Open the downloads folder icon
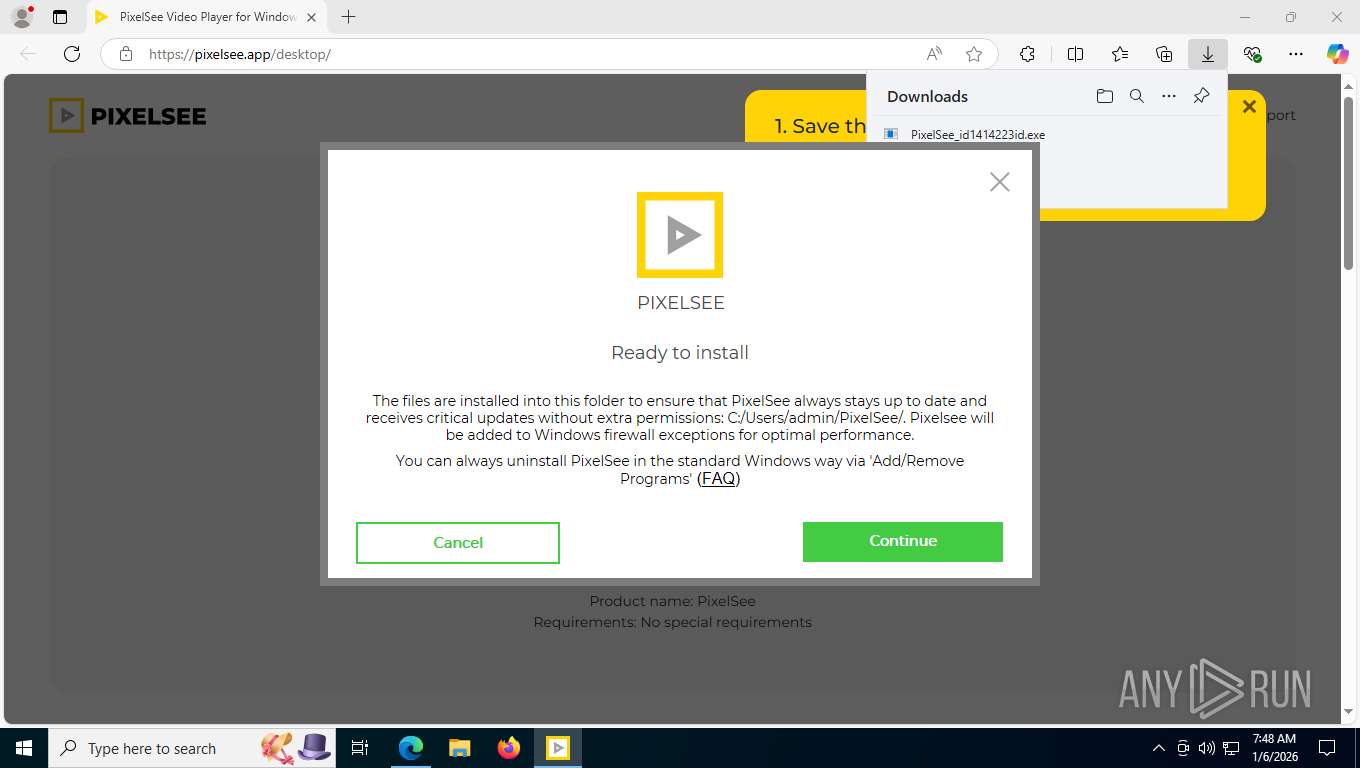This screenshot has height=768, width=1360. point(1104,96)
